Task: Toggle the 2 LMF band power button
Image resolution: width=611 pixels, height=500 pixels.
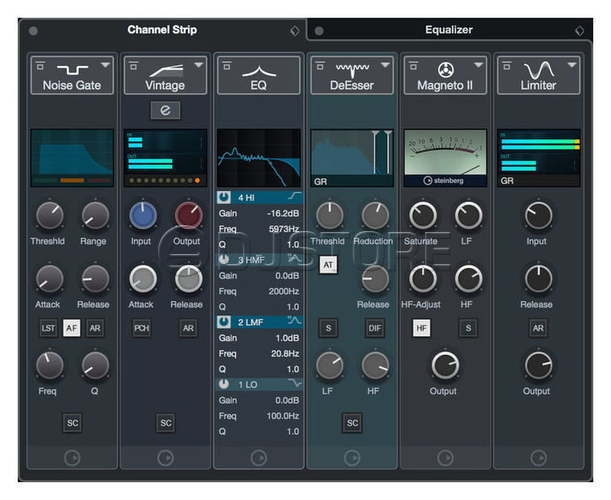Action: (224, 322)
